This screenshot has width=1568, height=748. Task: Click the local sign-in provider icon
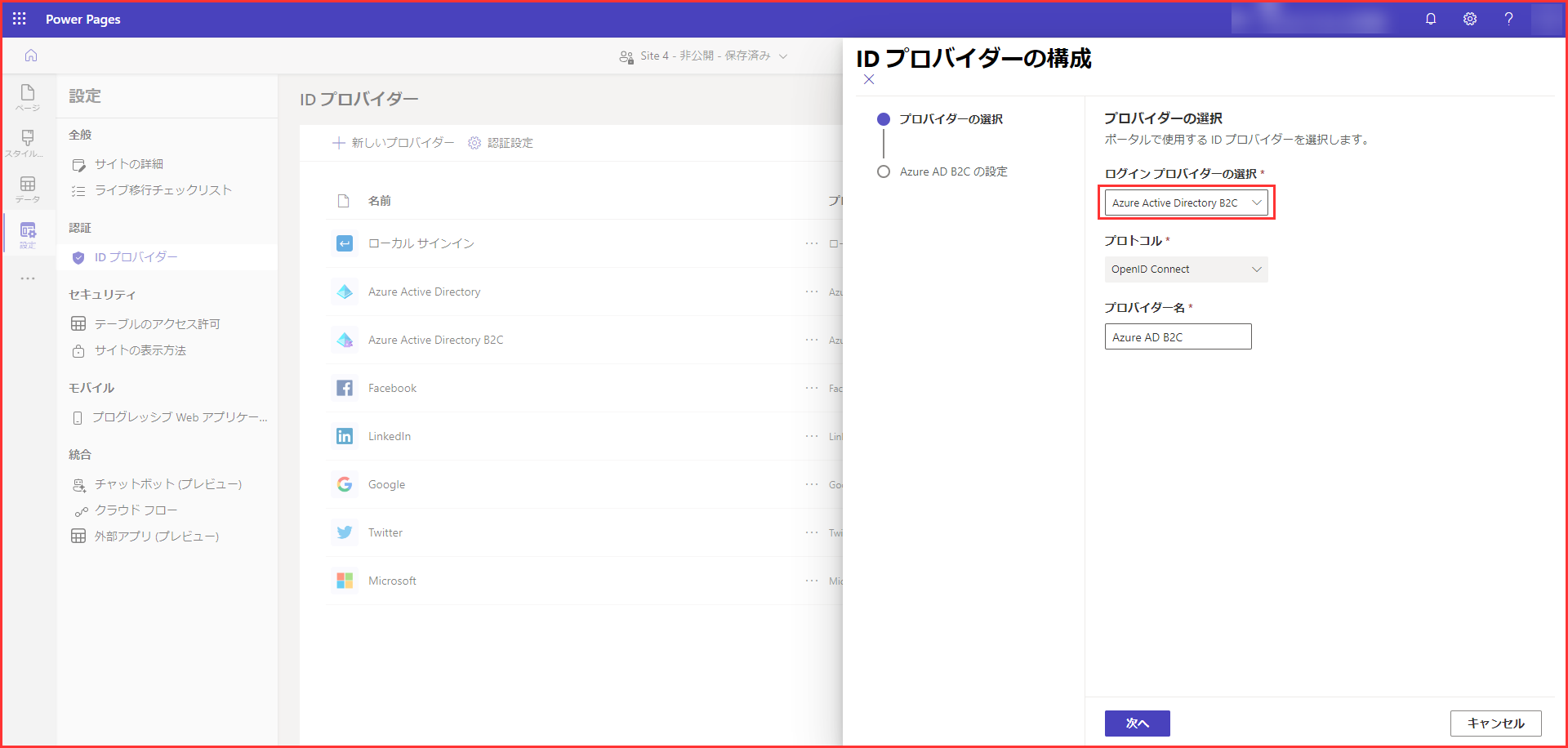(x=345, y=243)
